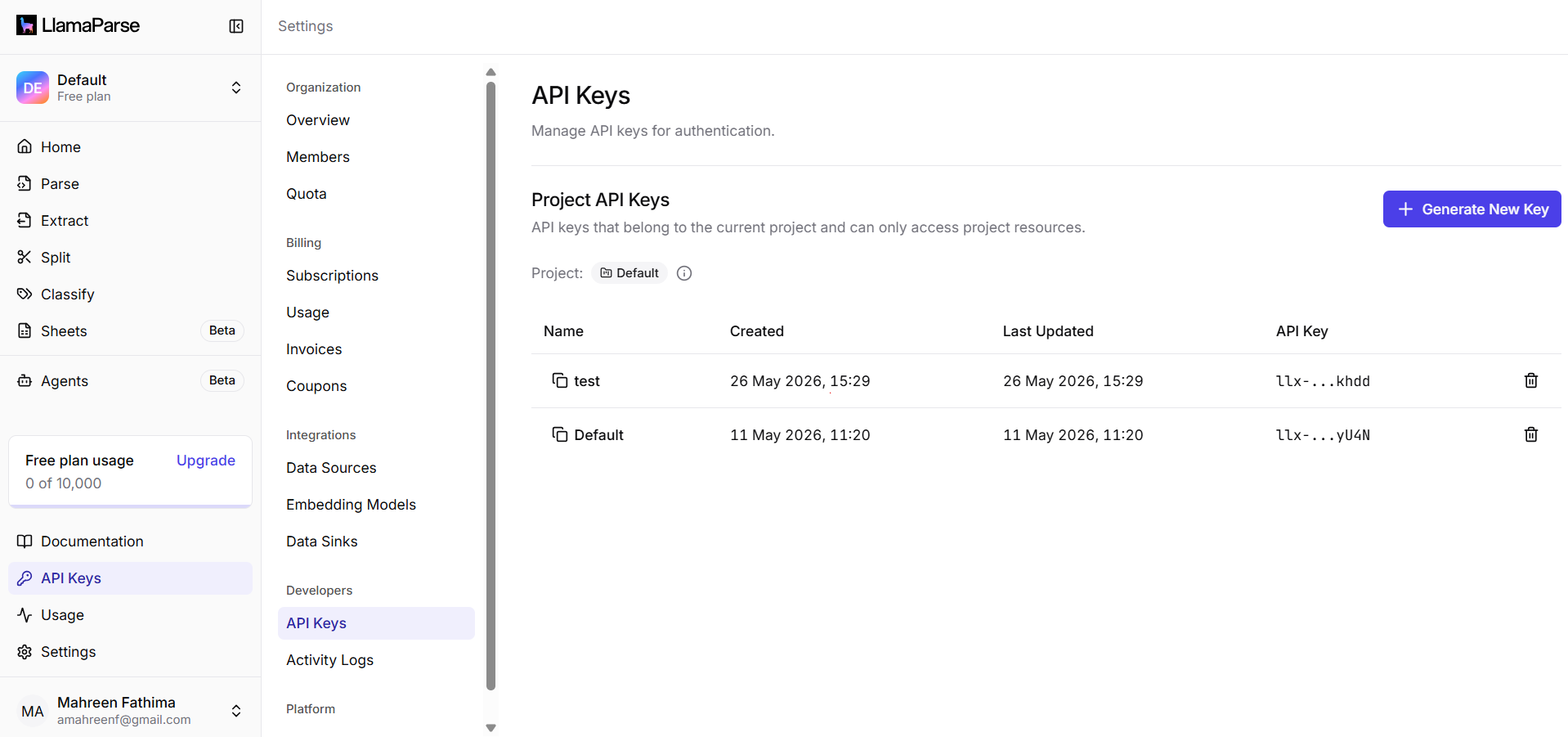Click the Usage activity icon in left sidebar
This screenshot has width=1568, height=737.
click(x=25, y=614)
